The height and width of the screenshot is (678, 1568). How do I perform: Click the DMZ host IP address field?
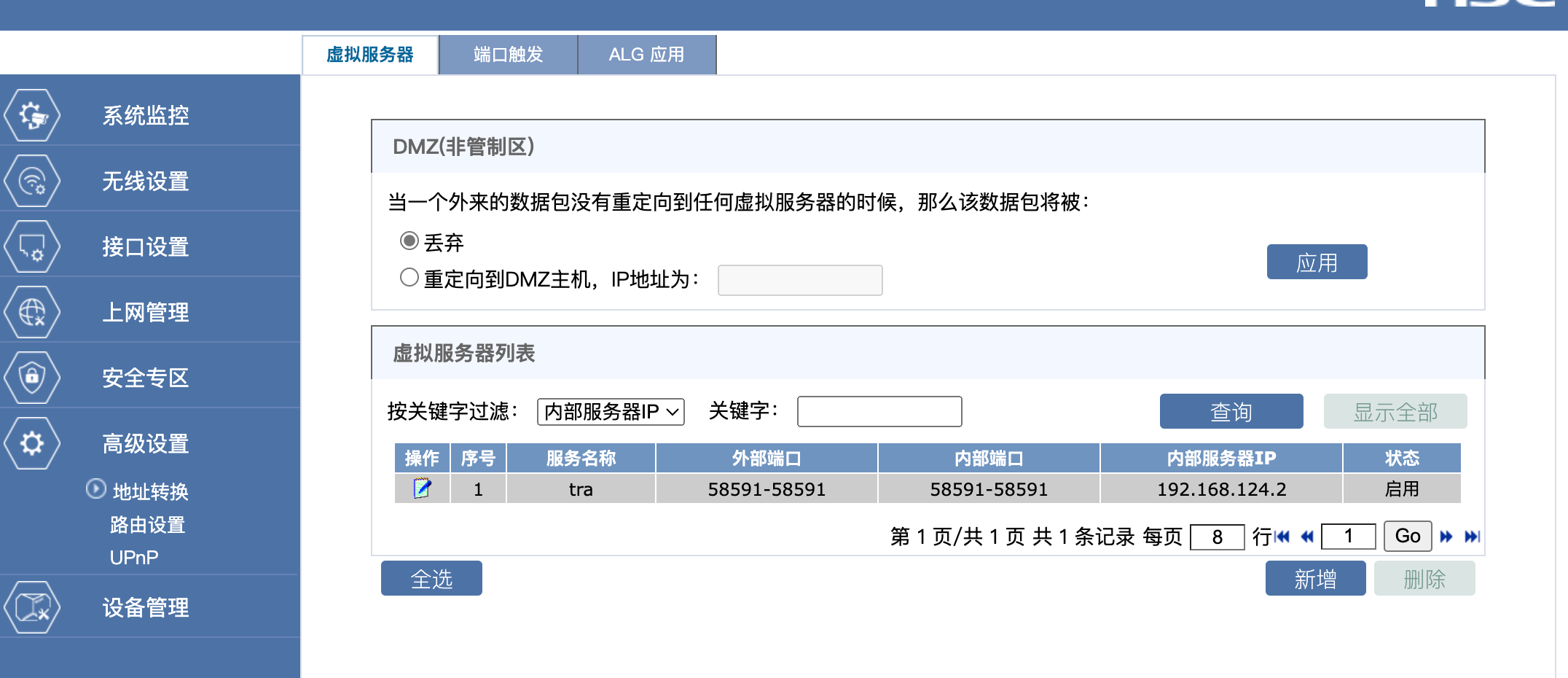coord(800,280)
